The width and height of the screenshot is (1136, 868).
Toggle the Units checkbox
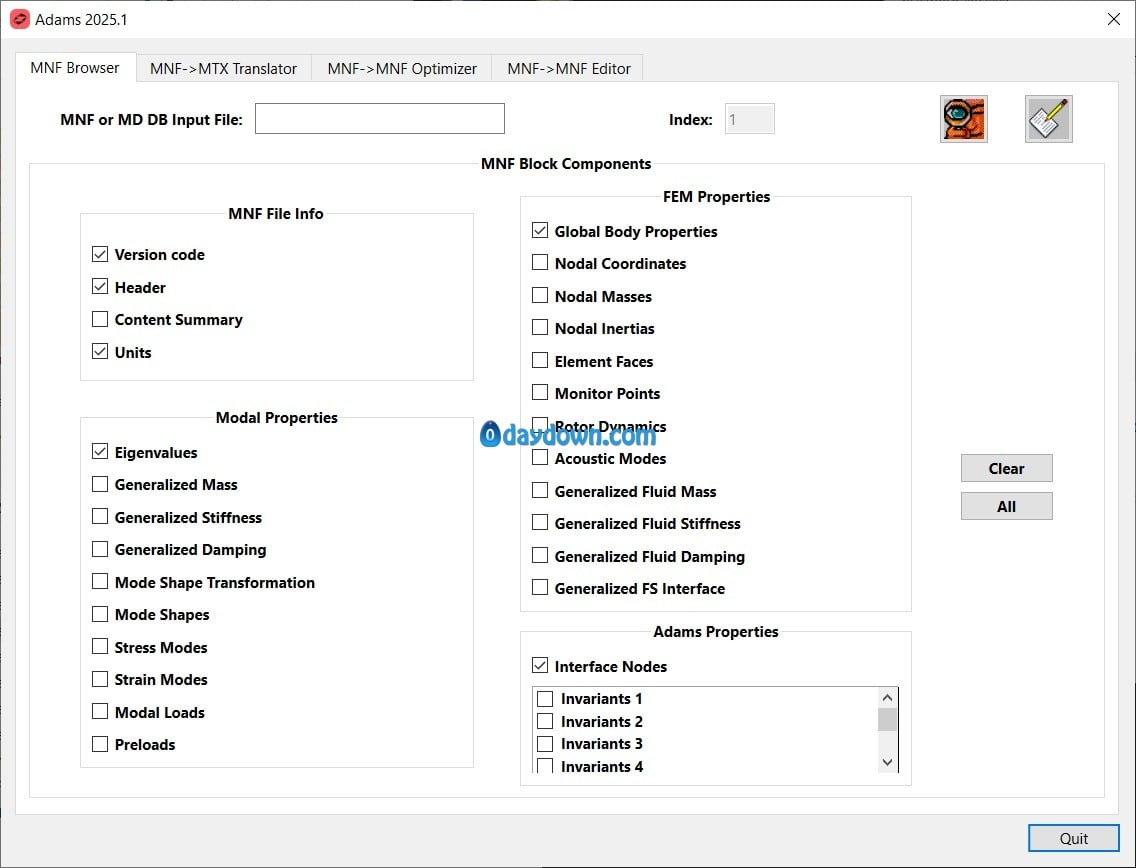[x=100, y=352]
